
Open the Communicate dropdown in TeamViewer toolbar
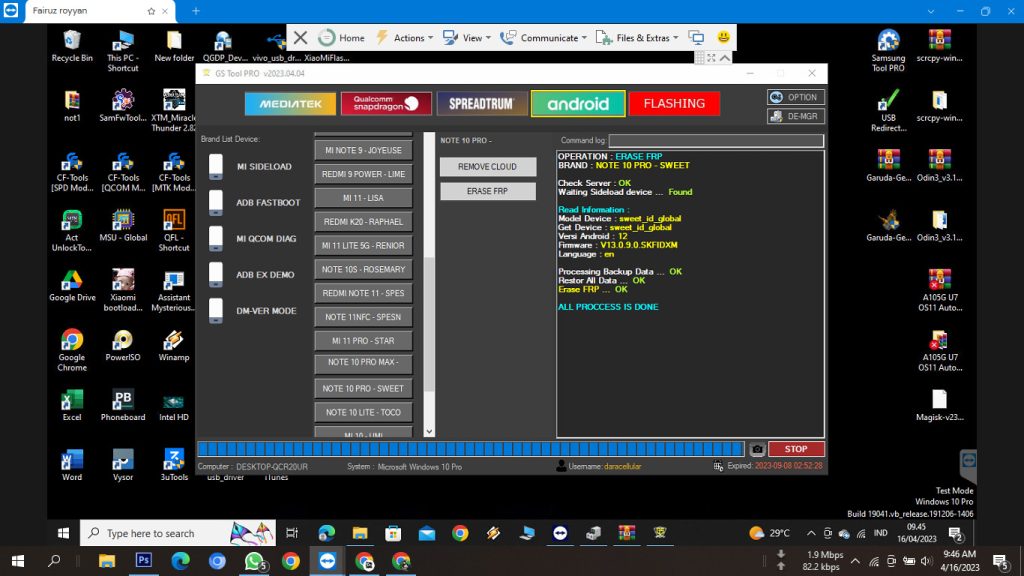pyautogui.click(x=543, y=38)
